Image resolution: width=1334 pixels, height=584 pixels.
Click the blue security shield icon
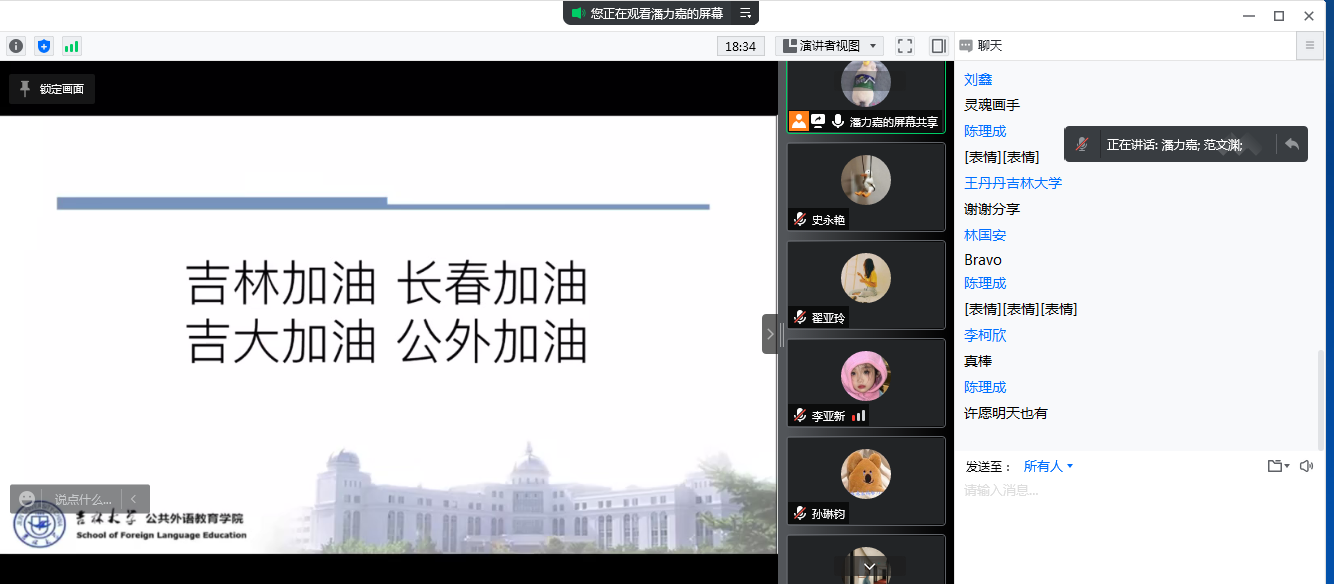pyautogui.click(x=44, y=46)
